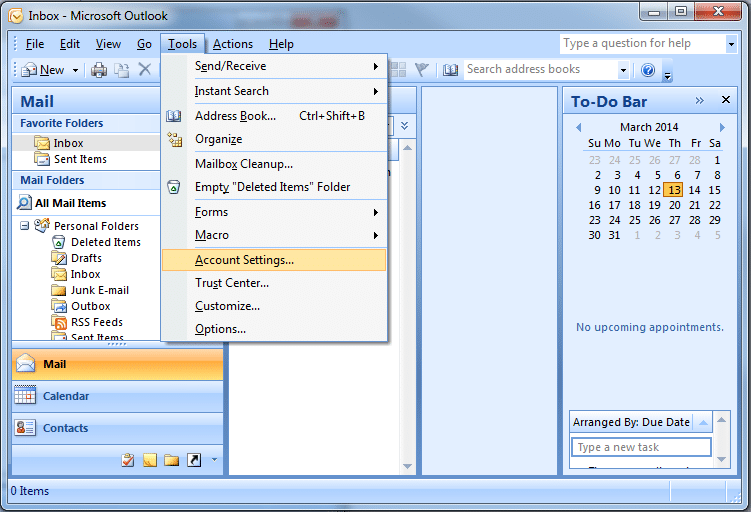This screenshot has width=751, height=512.
Task: Open the Help menu
Action: (x=281, y=44)
